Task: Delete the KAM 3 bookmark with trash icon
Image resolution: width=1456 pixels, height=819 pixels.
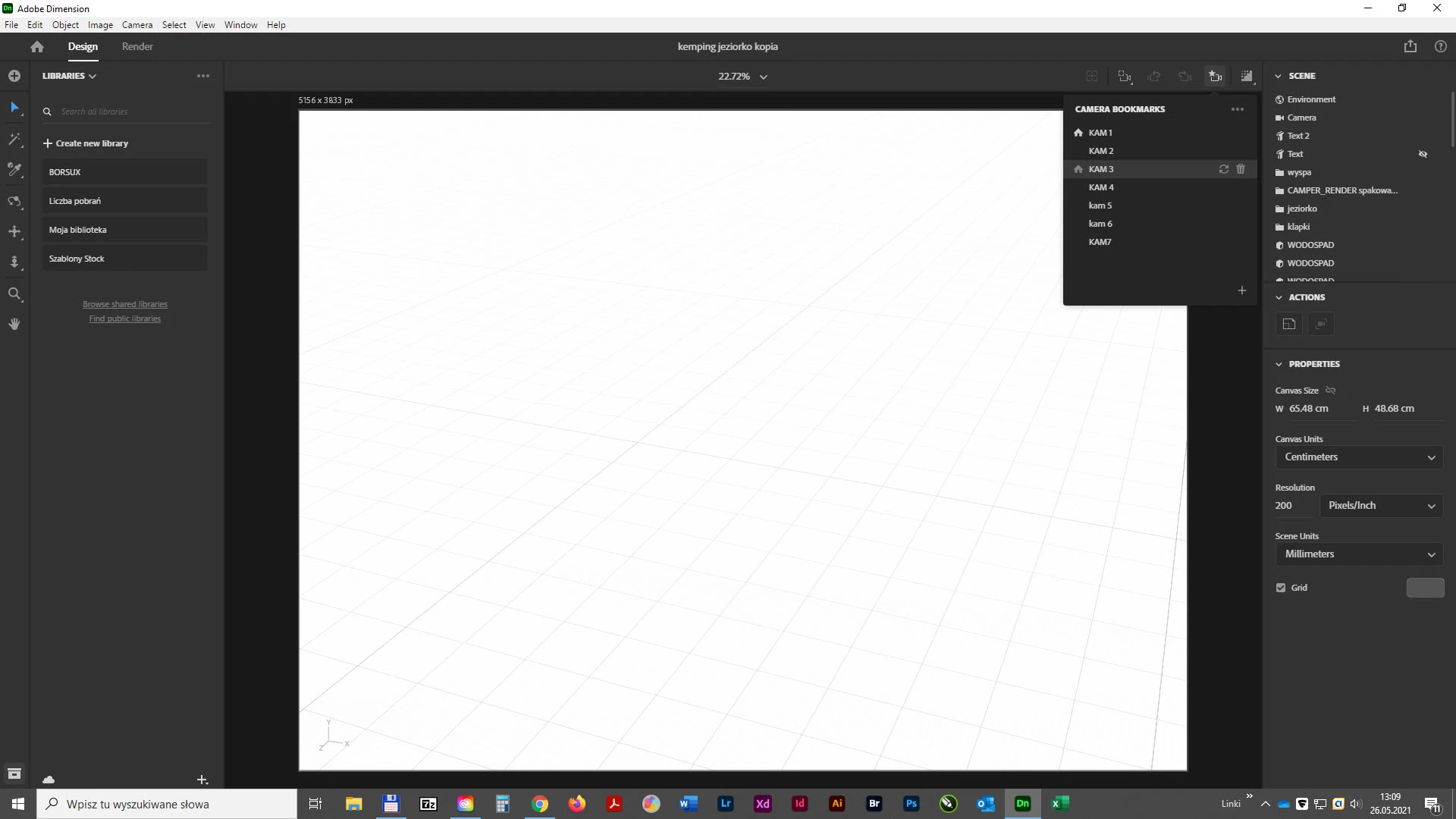Action: coord(1241,169)
